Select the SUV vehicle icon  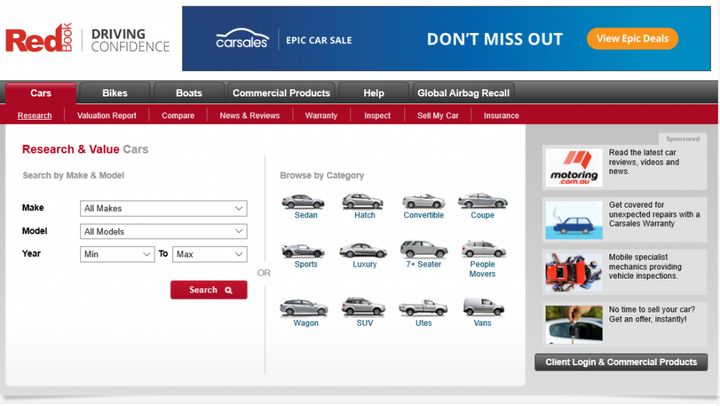coord(363,307)
